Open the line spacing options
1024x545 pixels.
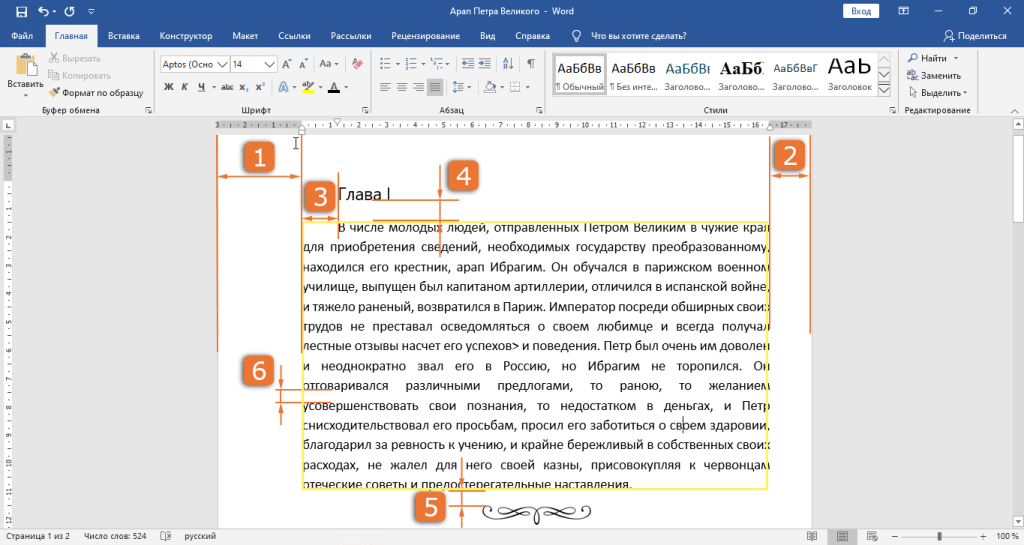[462, 87]
